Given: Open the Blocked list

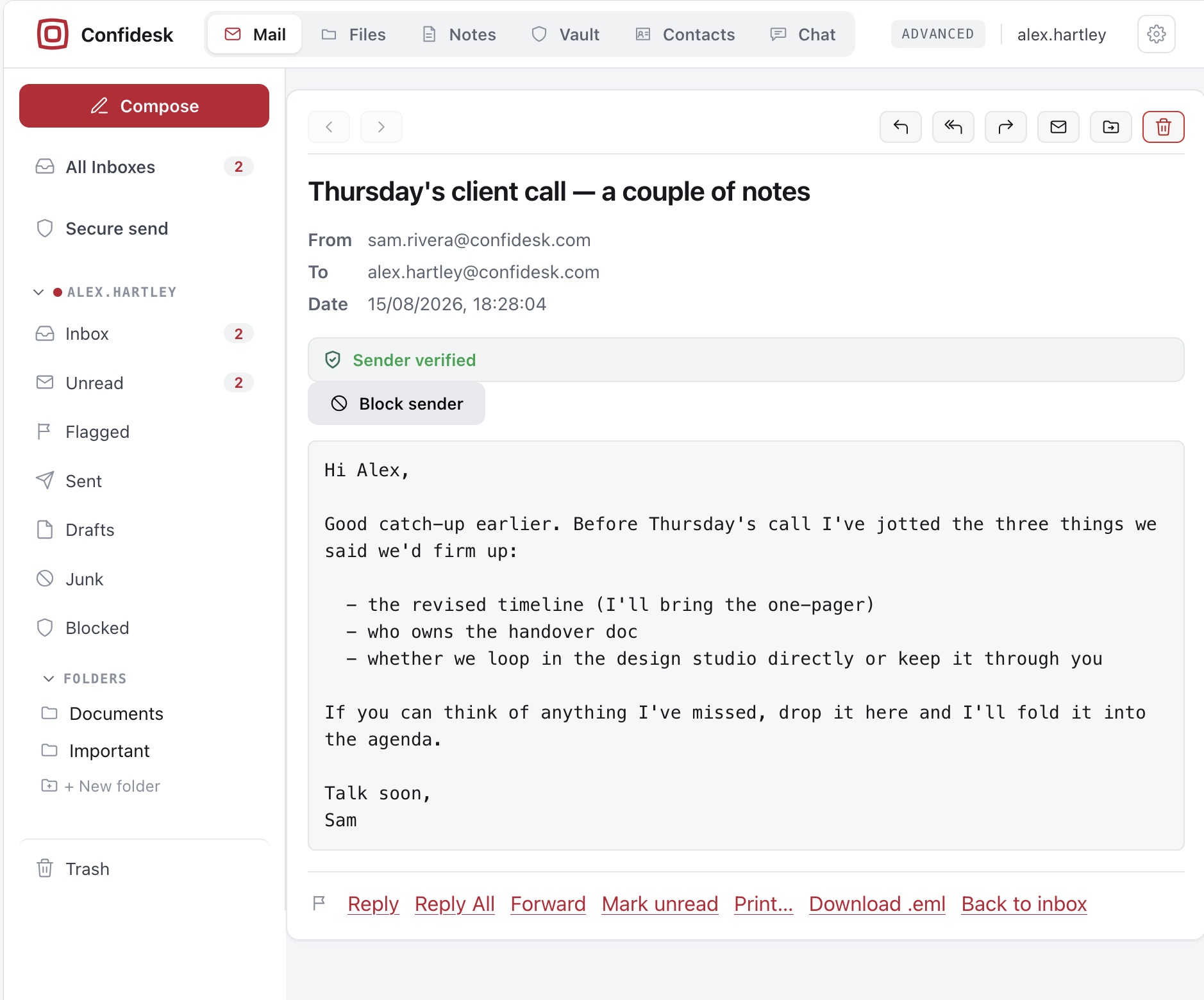Looking at the screenshot, I should [x=144, y=628].
